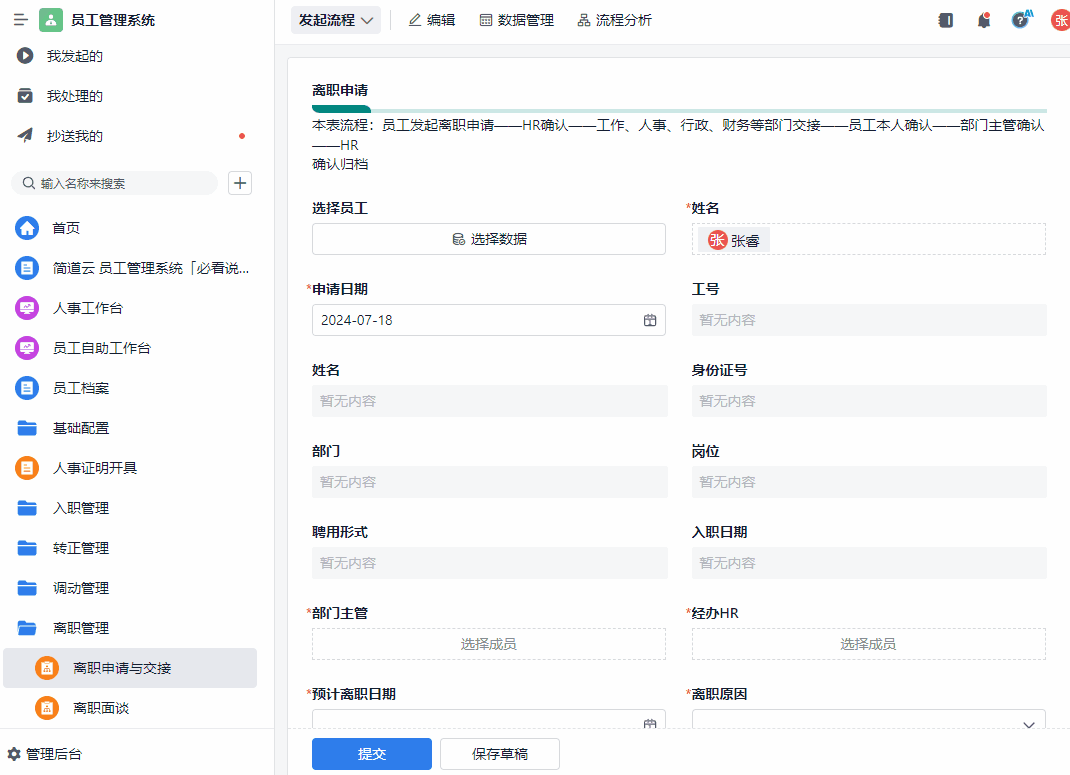
Task: Open the 流程分析 tab
Action: 614,20
